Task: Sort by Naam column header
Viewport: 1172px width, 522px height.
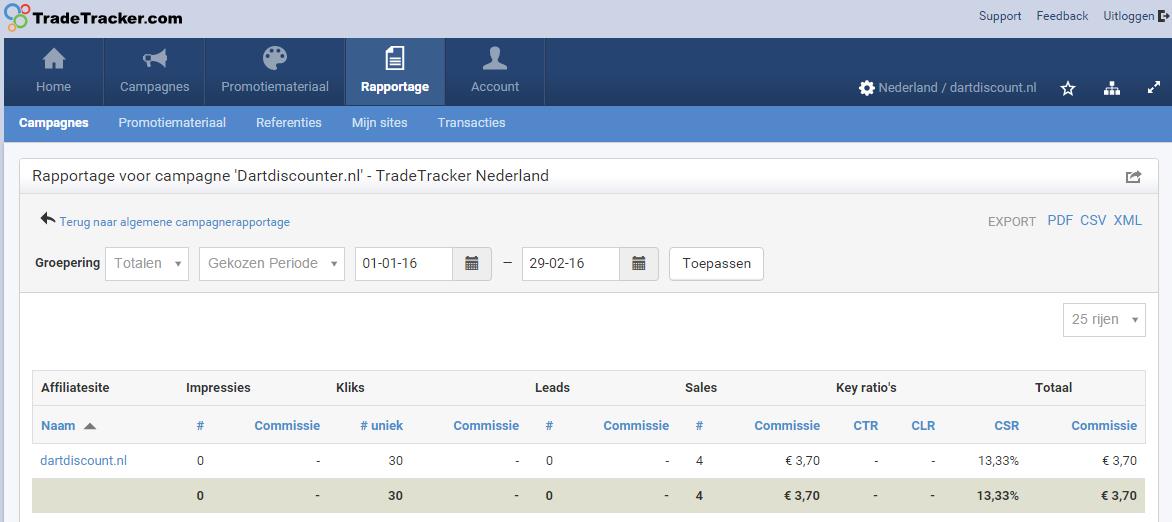Action: (x=58, y=426)
